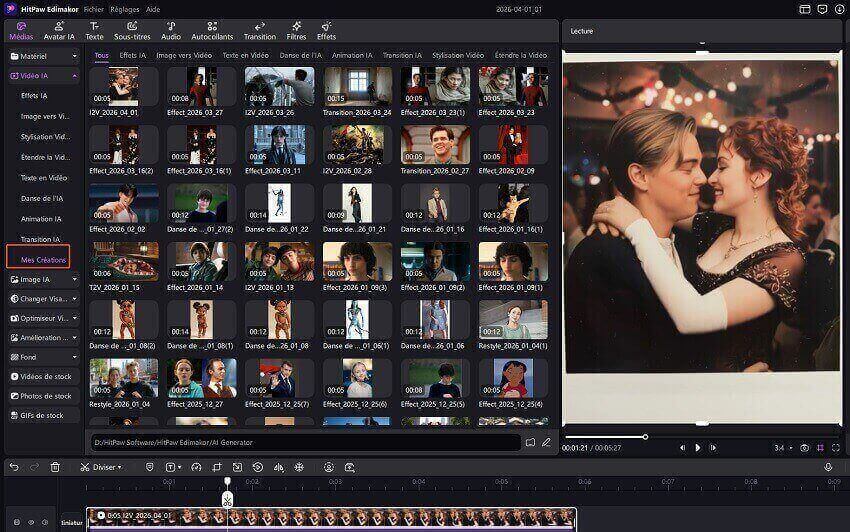Open the Réglages menu
Screen dimensions: 850x532
[x=125, y=8]
